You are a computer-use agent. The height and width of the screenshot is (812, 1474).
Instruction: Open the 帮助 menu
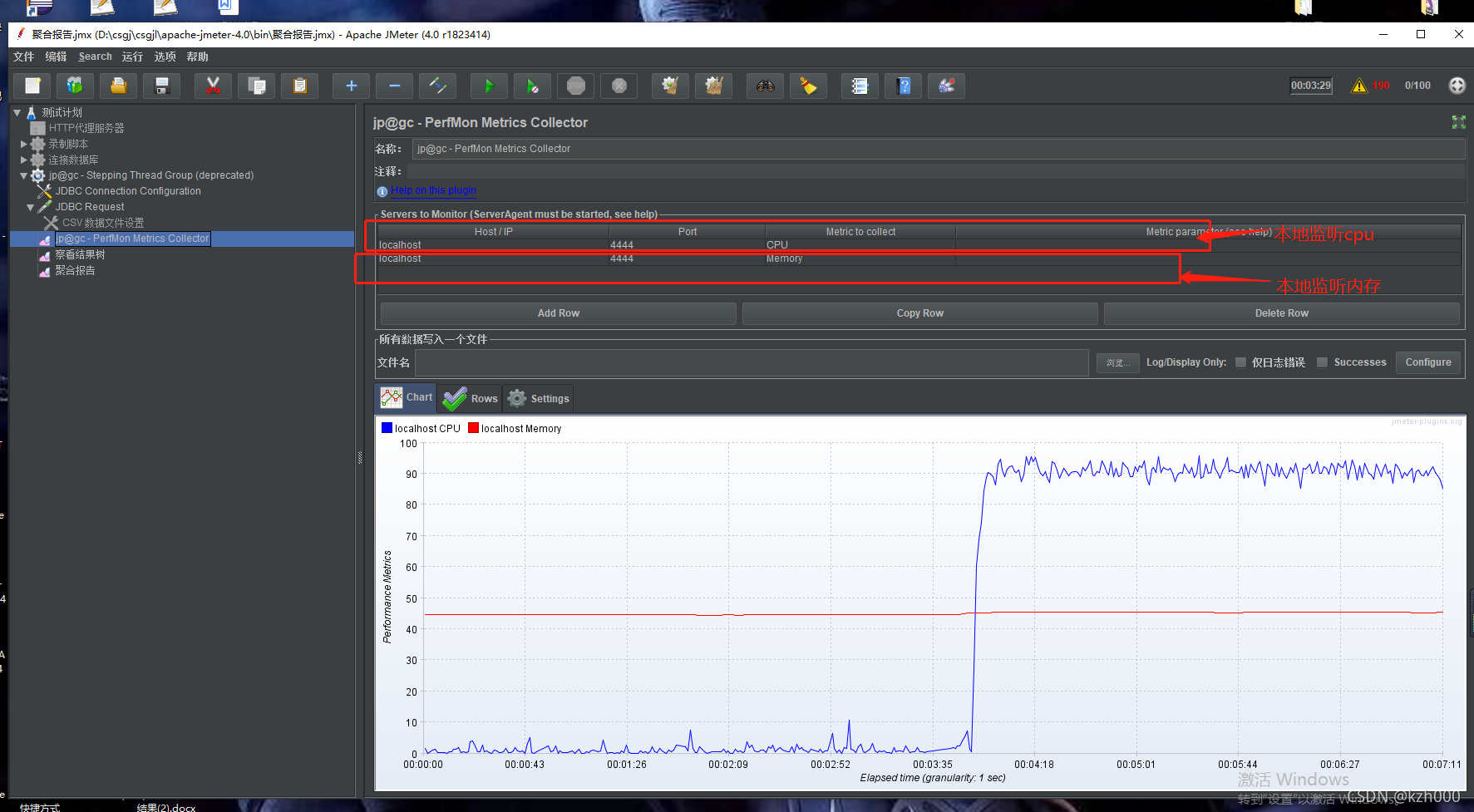tap(197, 57)
